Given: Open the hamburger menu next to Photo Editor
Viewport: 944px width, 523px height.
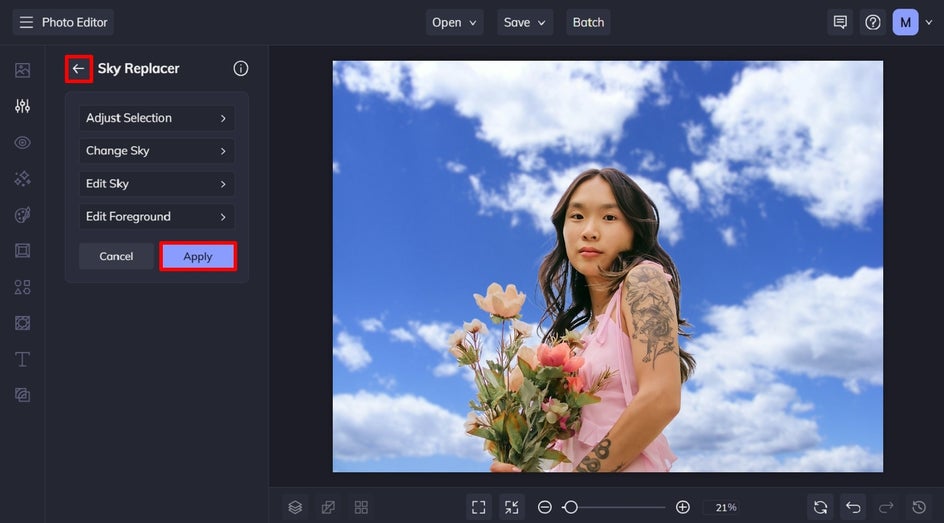Looking at the screenshot, I should pos(26,22).
